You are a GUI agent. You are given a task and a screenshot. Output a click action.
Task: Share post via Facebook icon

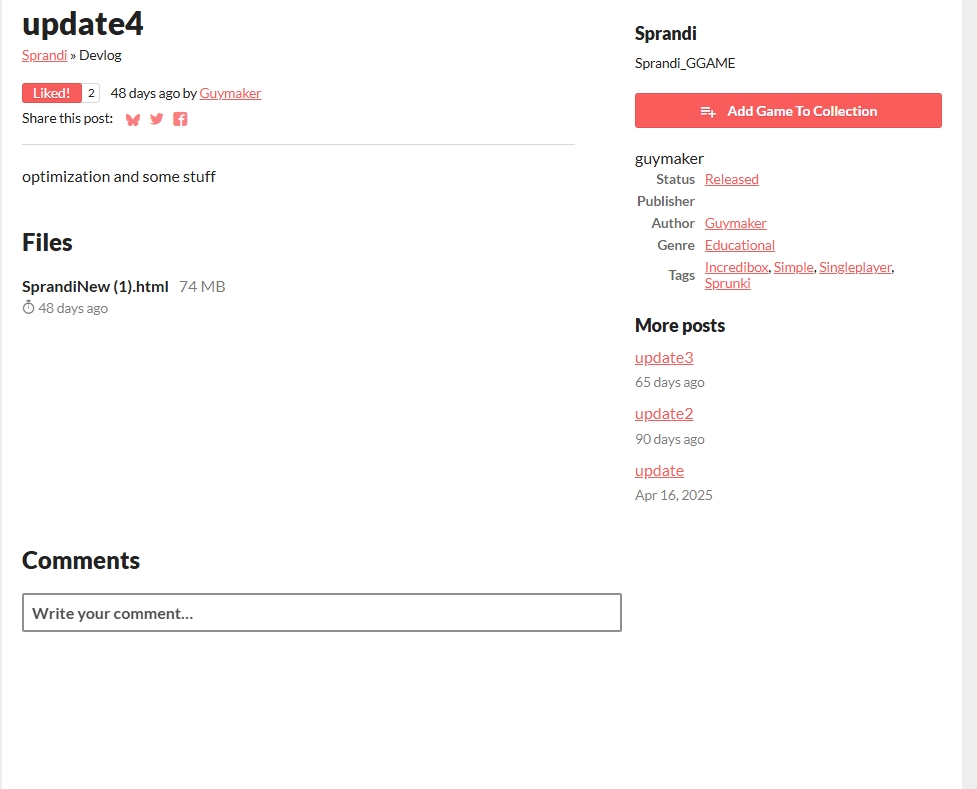(180, 119)
